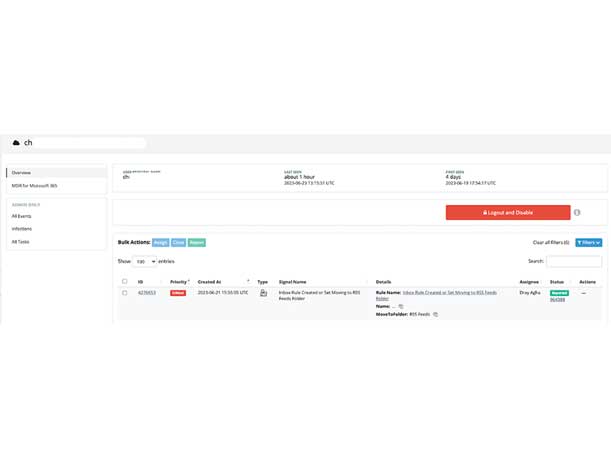Sort the table by the Created At column

222,282
